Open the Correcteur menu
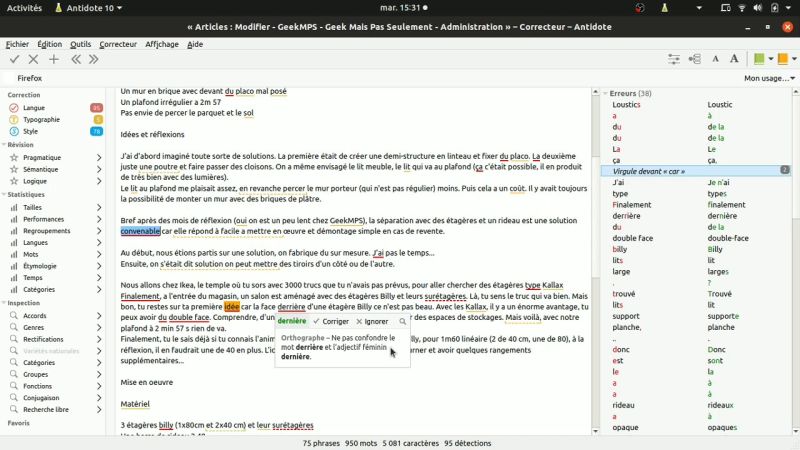The image size is (800, 450). coord(118,44)
